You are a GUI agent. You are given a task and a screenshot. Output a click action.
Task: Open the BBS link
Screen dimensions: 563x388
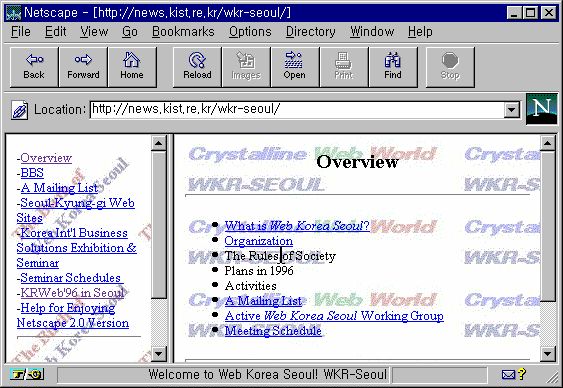32,173
